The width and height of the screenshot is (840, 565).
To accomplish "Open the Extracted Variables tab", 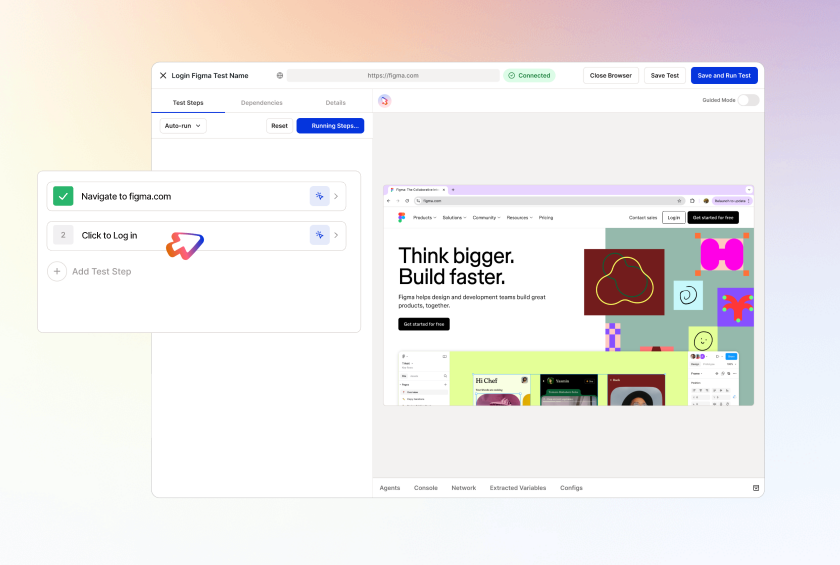I will [x=518, y=488].
